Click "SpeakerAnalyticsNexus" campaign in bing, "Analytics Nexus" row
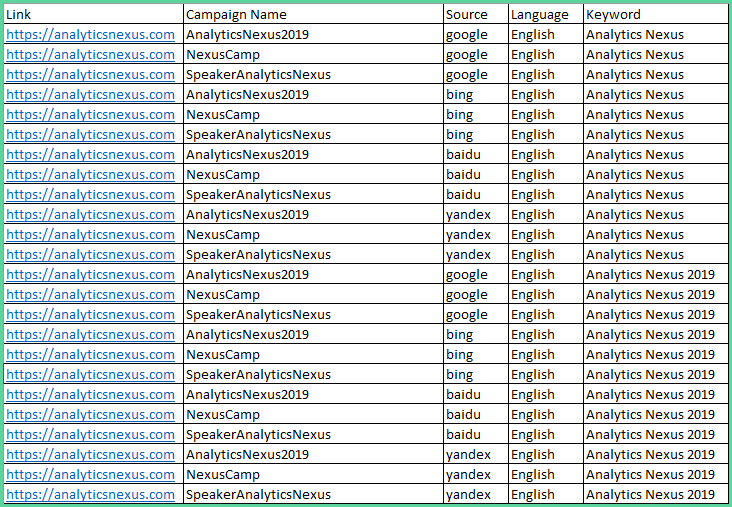Image resolution: width=732 pixels, height=507 pixels. (x=258, y=134)
